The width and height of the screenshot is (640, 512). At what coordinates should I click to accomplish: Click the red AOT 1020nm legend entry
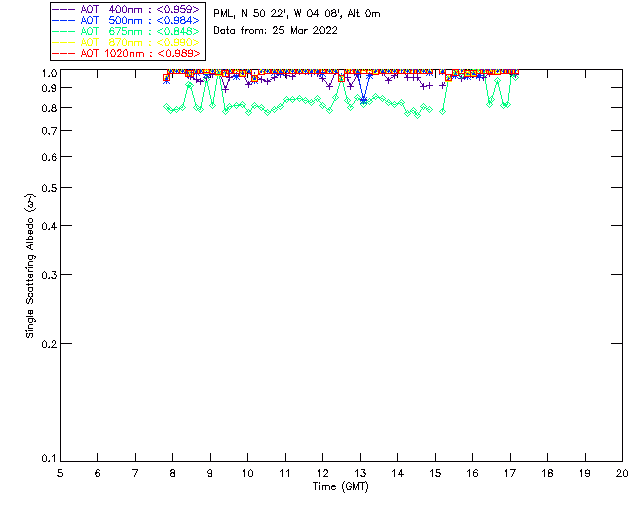(126, 53)
